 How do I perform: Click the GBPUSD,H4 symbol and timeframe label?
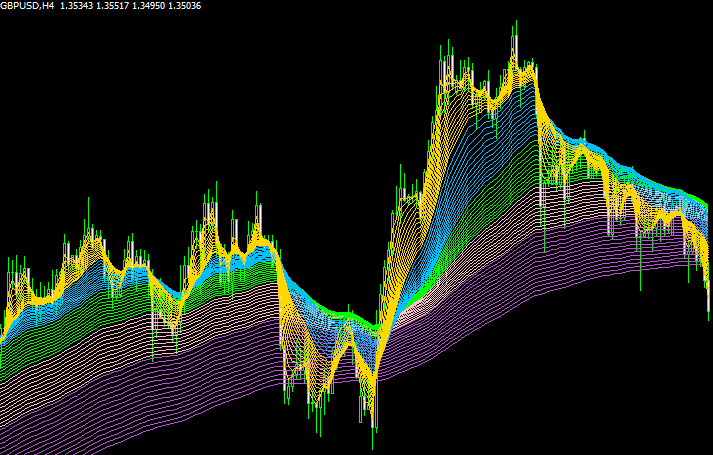[x=27, y=6]
